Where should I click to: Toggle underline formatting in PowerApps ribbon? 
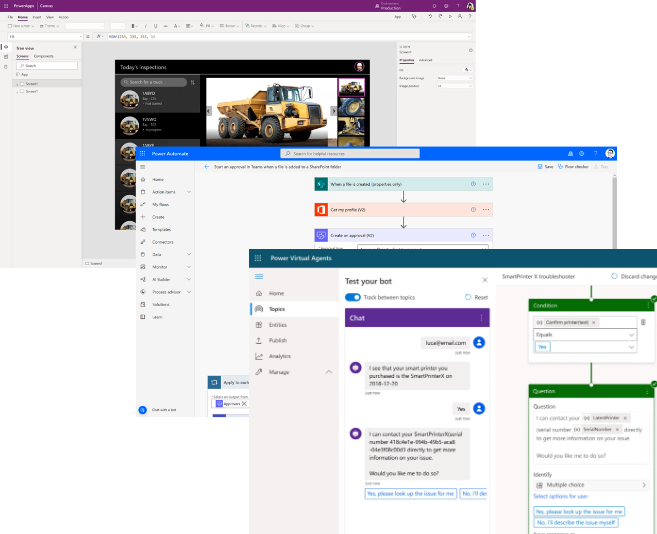click(x=155, y=26)
